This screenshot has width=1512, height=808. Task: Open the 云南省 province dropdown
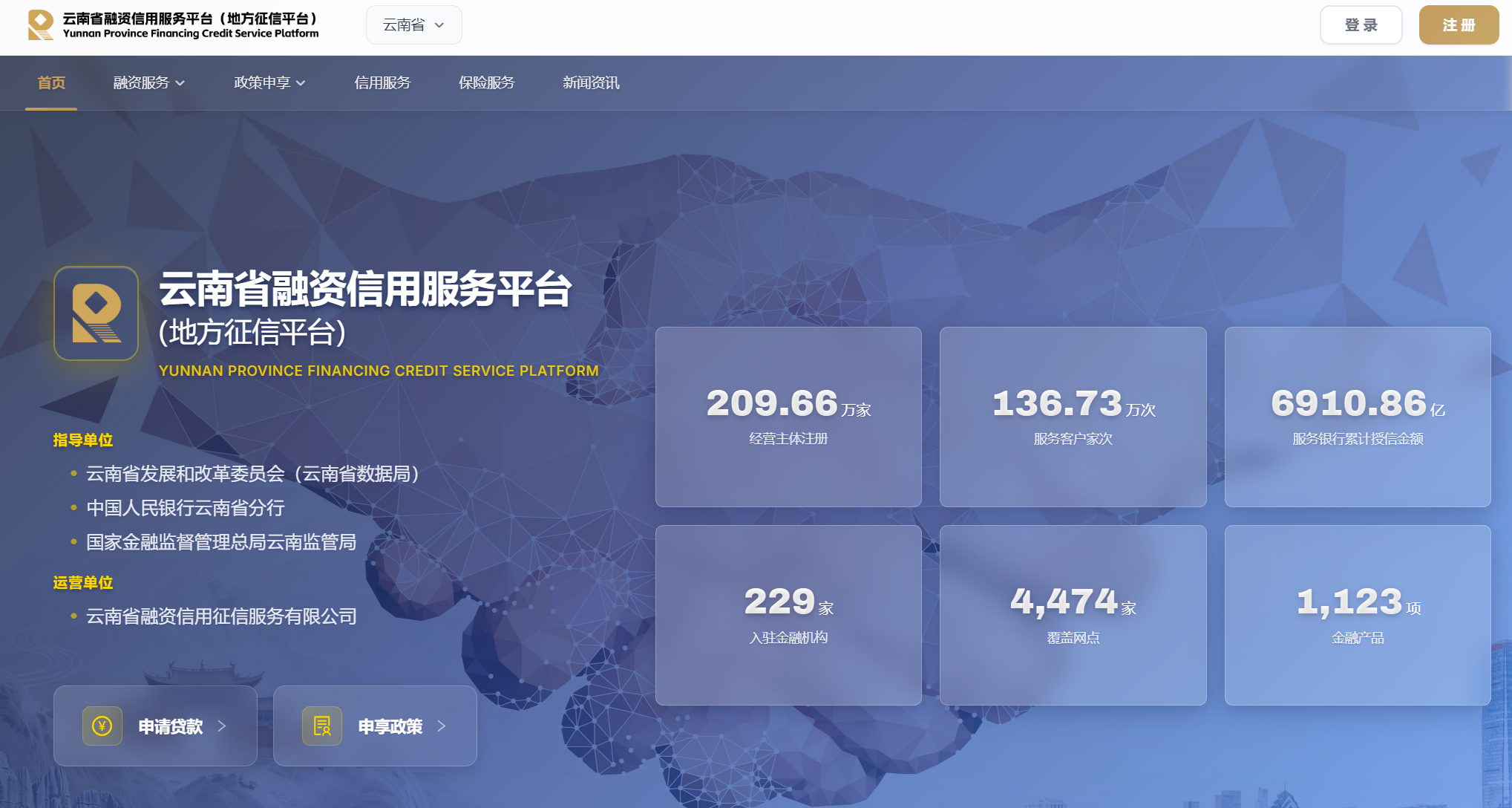[x=414, y=25]
